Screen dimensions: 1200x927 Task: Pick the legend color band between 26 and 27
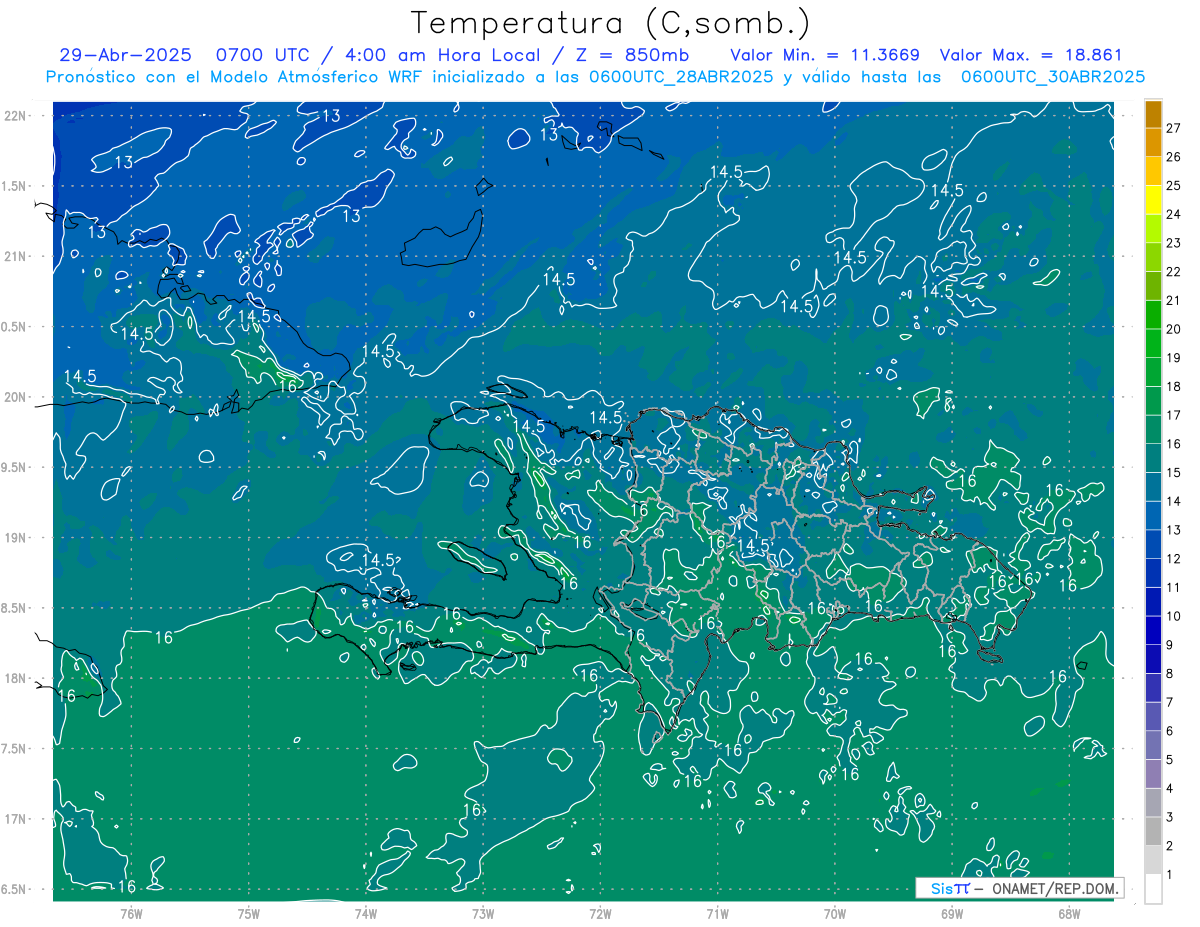[x=1153, y=142]
